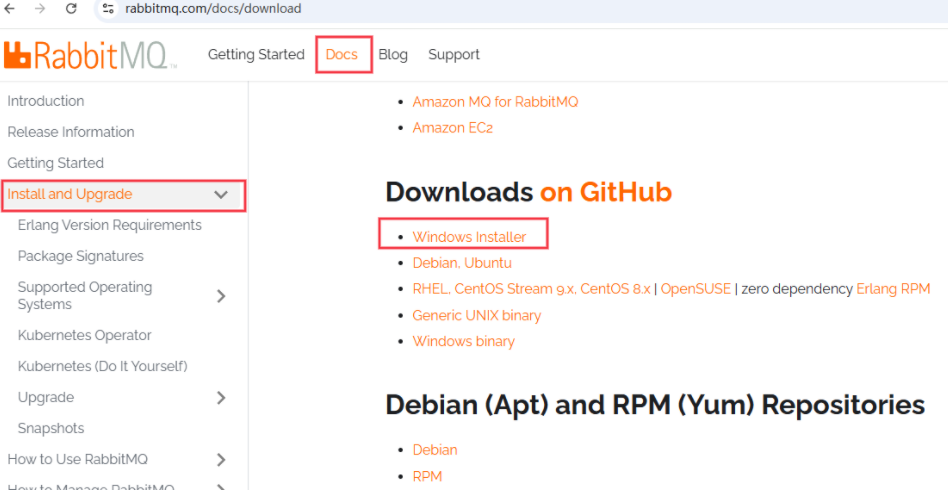Open Snapshots sidebar entry
This screenshot has height=495, width=949.
tap(51, 428)
